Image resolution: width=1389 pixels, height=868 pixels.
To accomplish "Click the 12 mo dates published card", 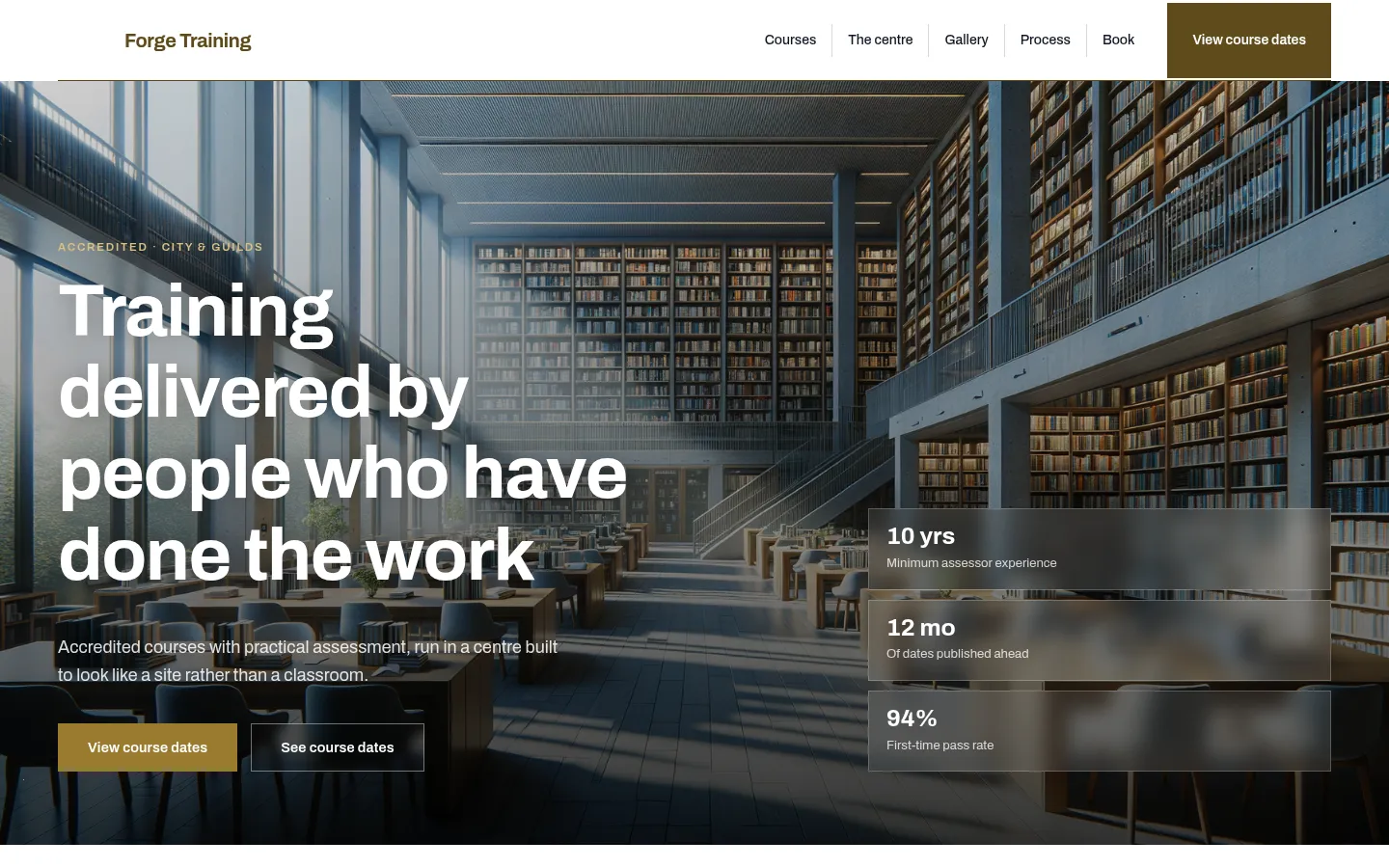I will 1100,640.
